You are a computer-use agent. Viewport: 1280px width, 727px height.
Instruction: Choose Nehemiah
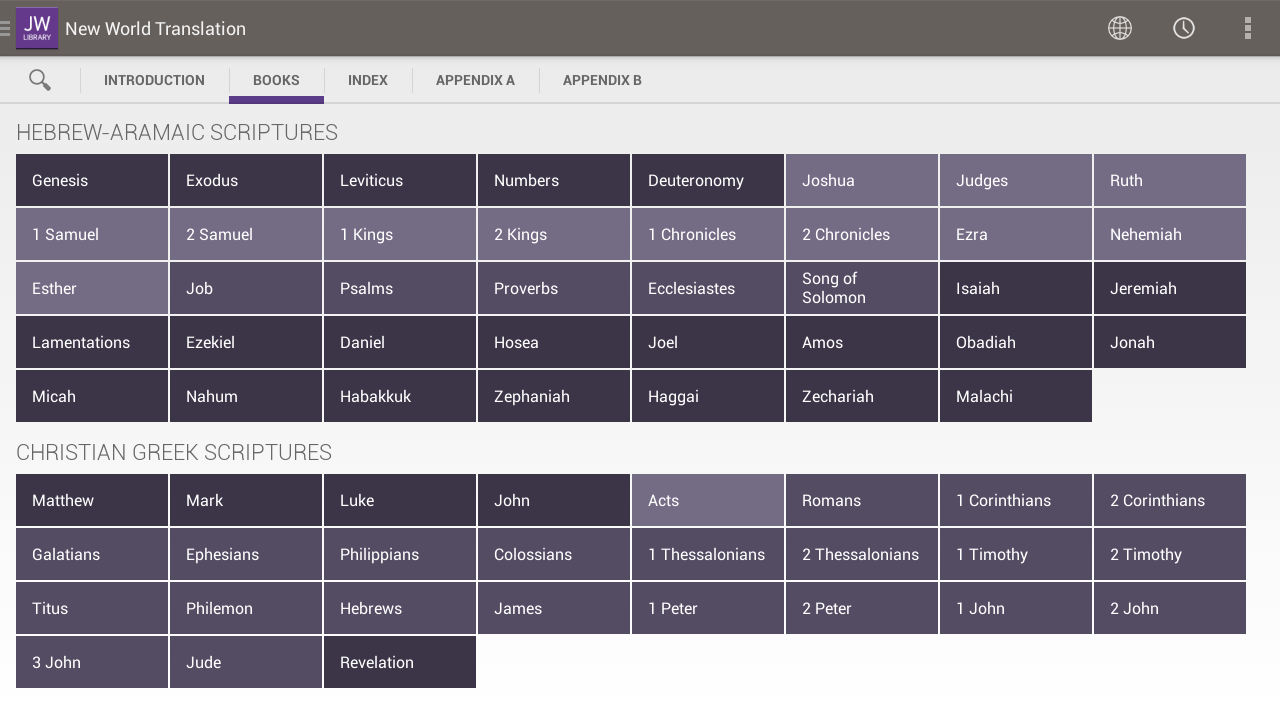click(1170, 234)
